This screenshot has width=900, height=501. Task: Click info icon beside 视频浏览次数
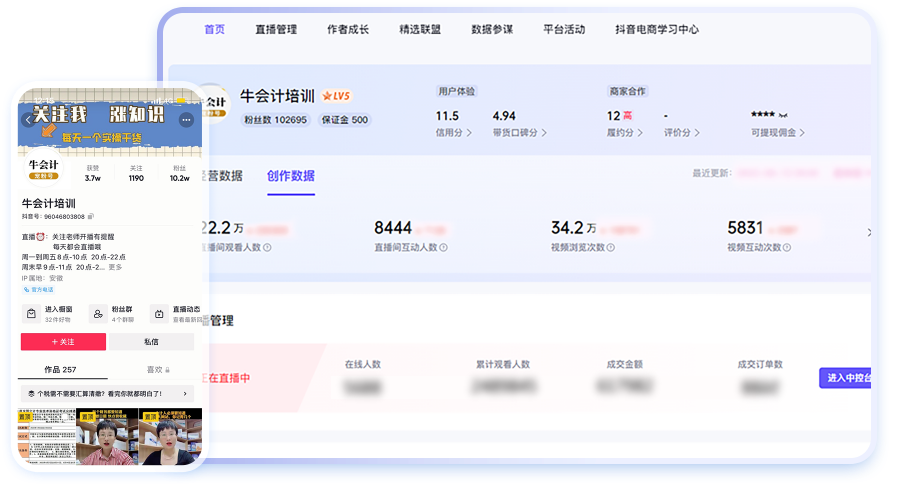(x=611, y=247)
